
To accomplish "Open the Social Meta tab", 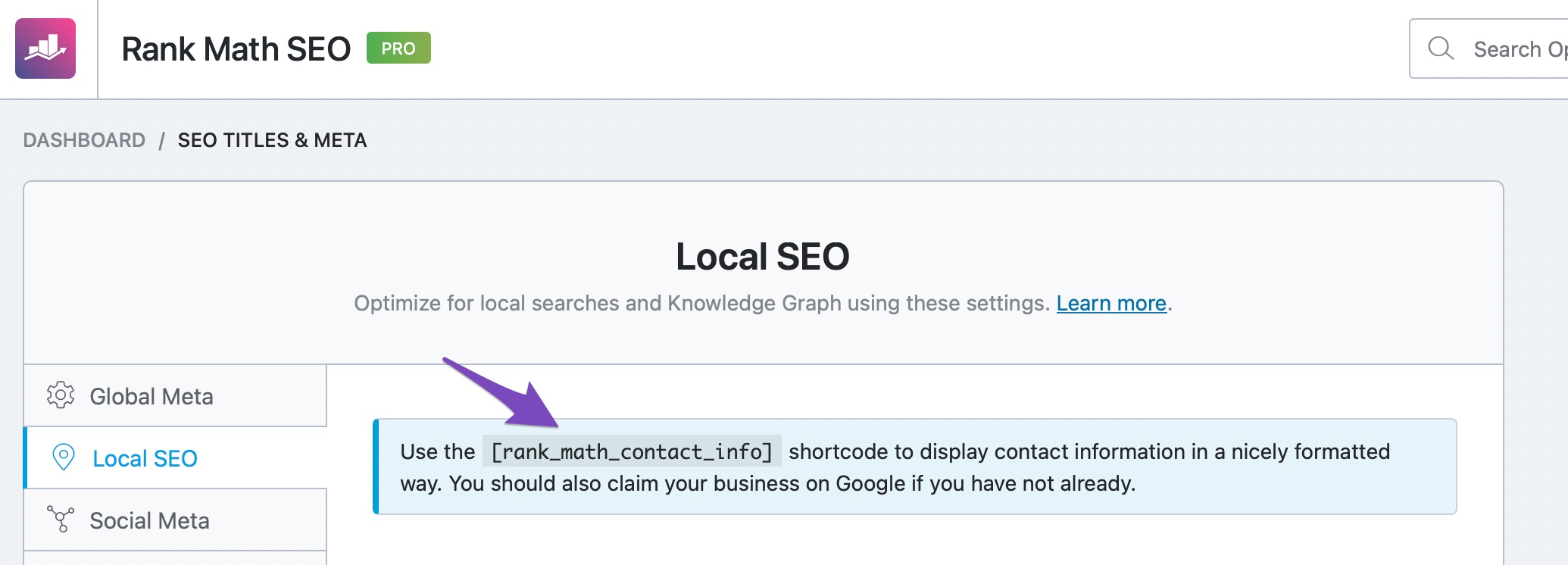I will click(x=149, y=520).
